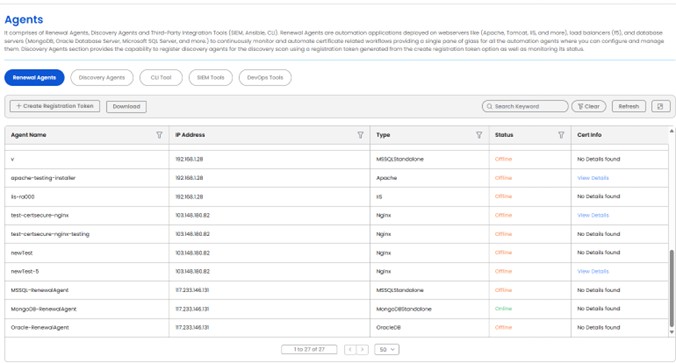Click test-certsecure-nginx-testing agent name
The image size is (676, 363).
pyautogui.click(x=50, y=234)
